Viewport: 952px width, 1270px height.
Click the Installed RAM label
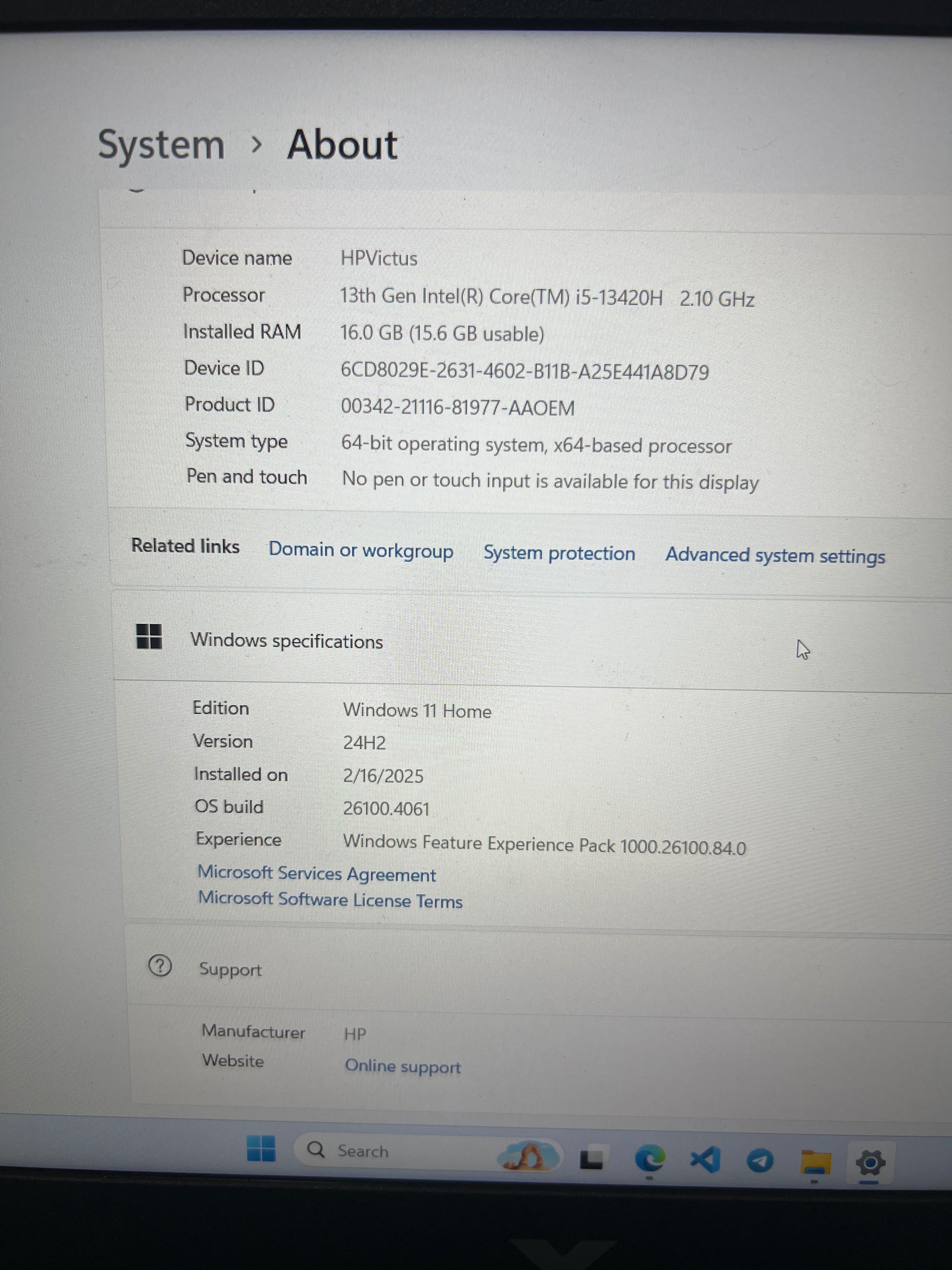[242, 331]
